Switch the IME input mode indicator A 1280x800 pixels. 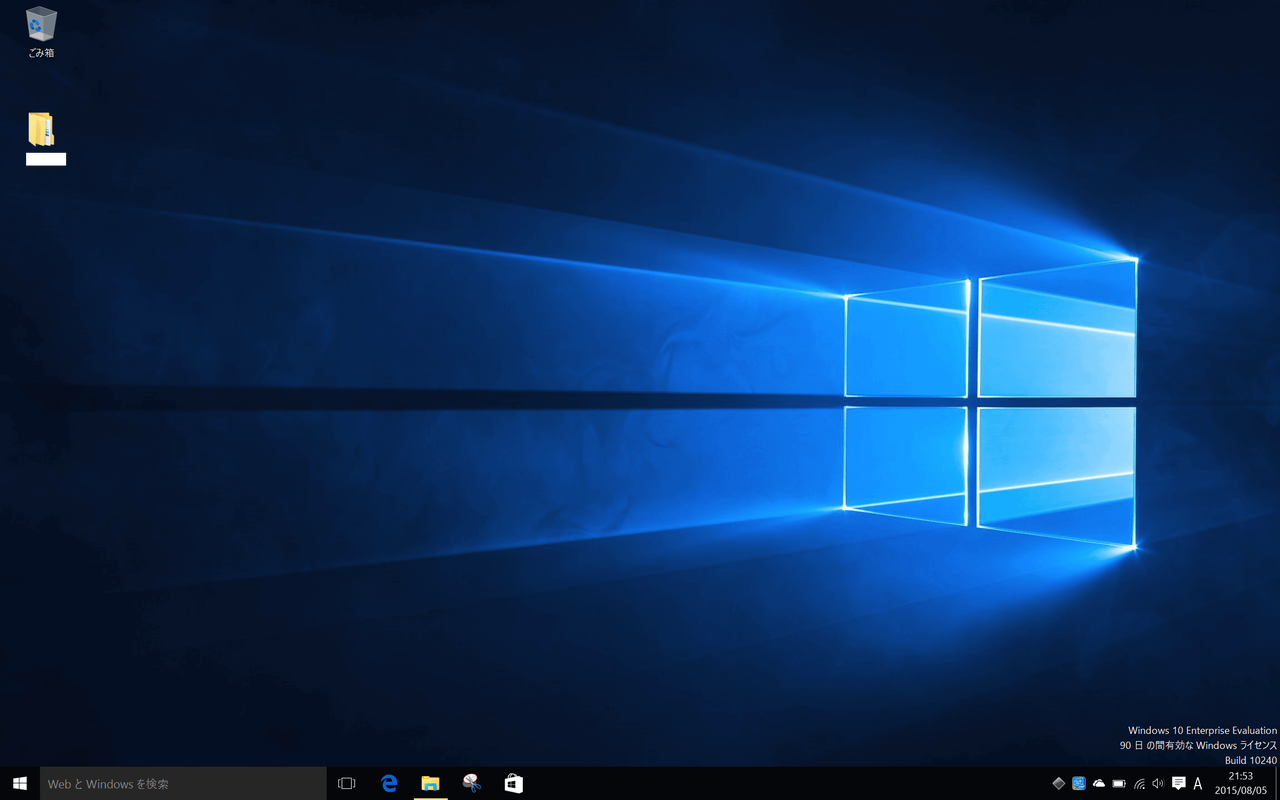tap(1198, 784)
